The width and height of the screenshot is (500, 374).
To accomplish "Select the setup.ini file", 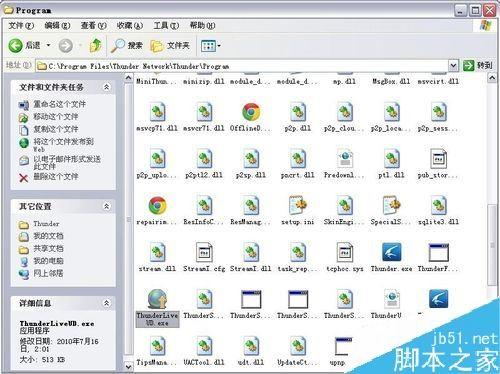I will tap(298, 211).
